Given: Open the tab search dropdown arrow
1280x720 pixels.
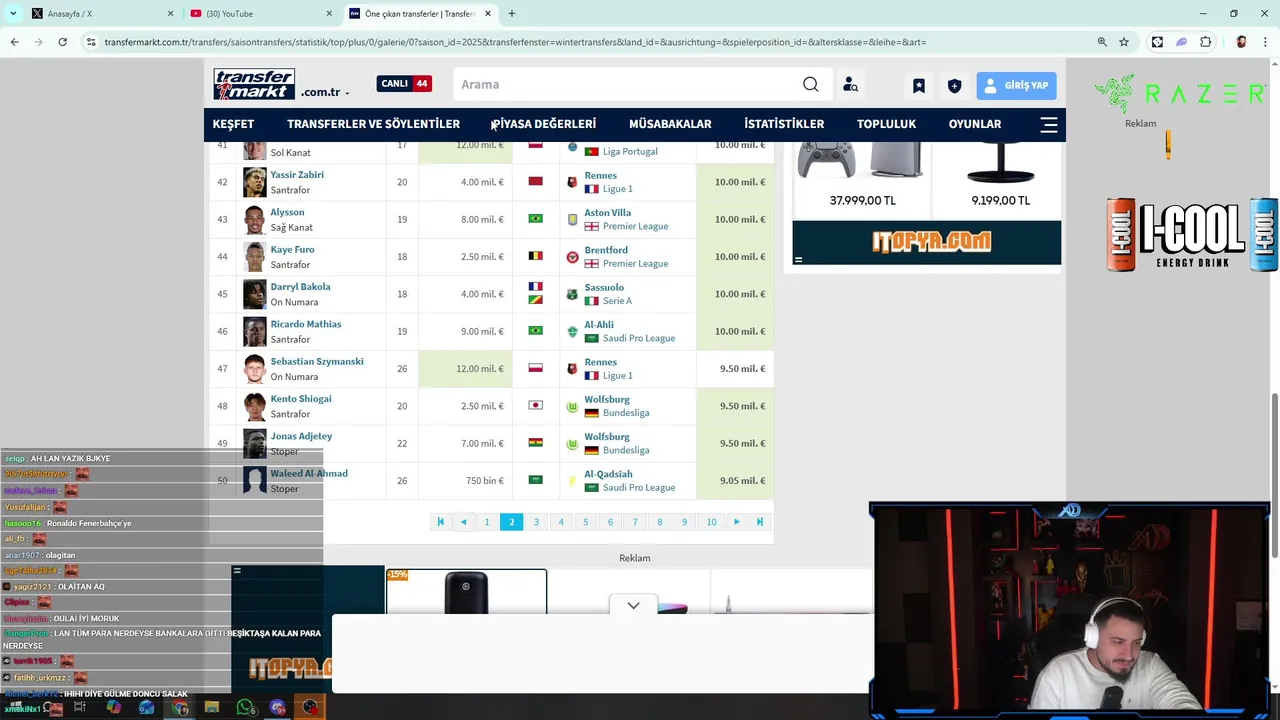Looking at the screenshot, I should point(13,14).
